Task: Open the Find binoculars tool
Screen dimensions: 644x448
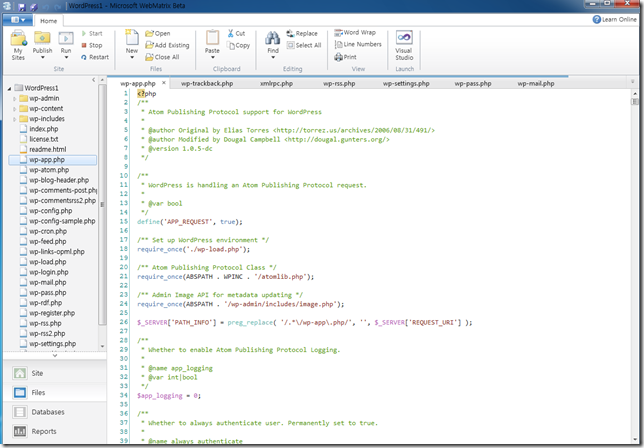Action: tap(273, 39)
